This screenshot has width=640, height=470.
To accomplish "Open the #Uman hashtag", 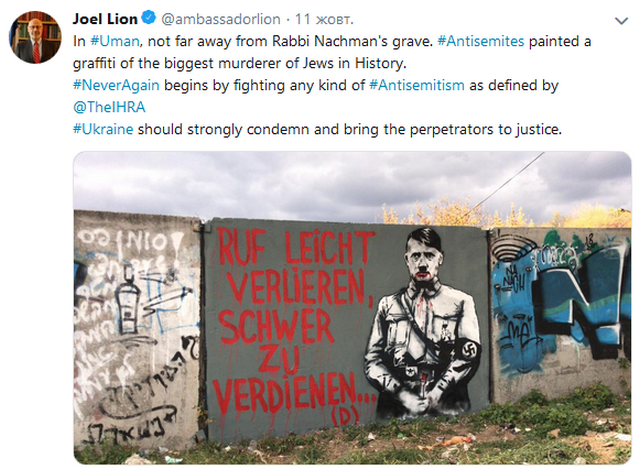I will 111,41.
